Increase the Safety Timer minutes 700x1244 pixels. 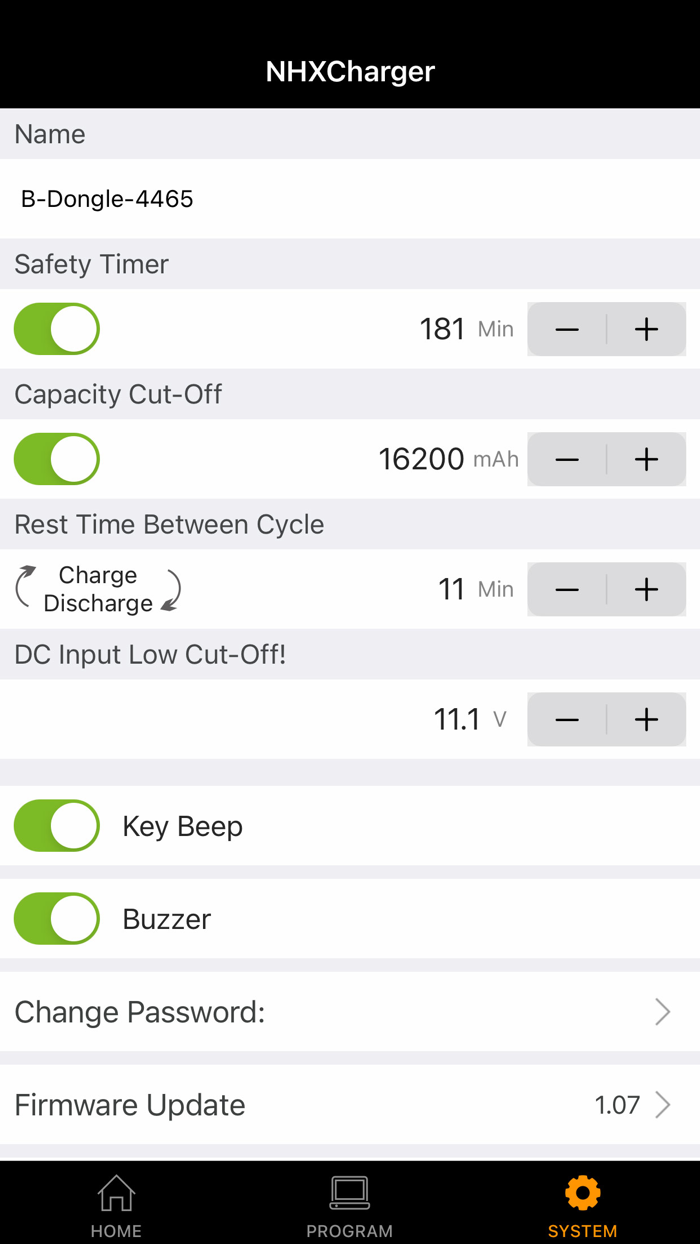point(646,329)
